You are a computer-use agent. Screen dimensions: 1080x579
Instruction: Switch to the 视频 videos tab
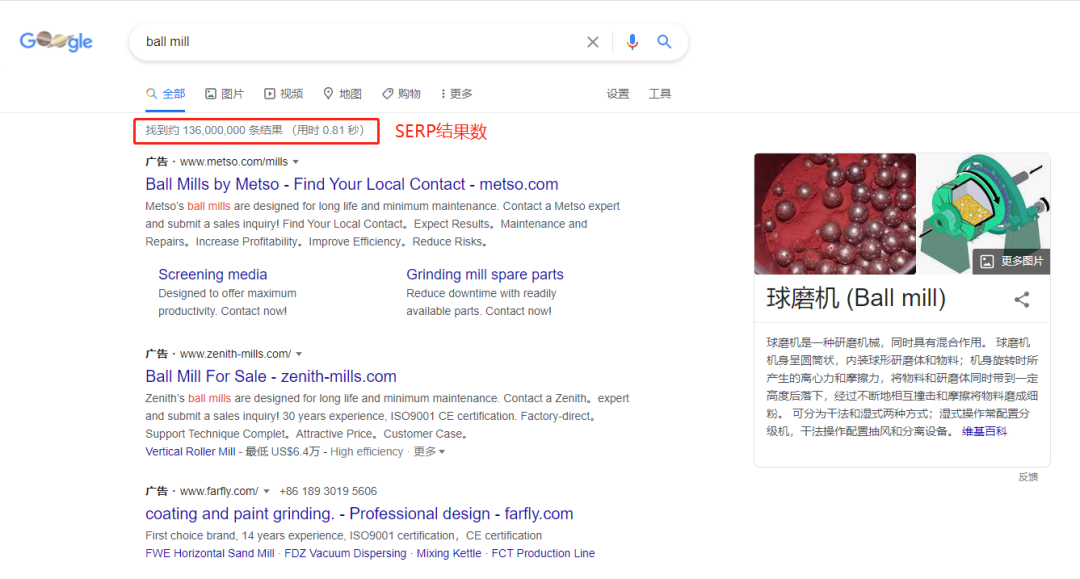click(283, 94)
